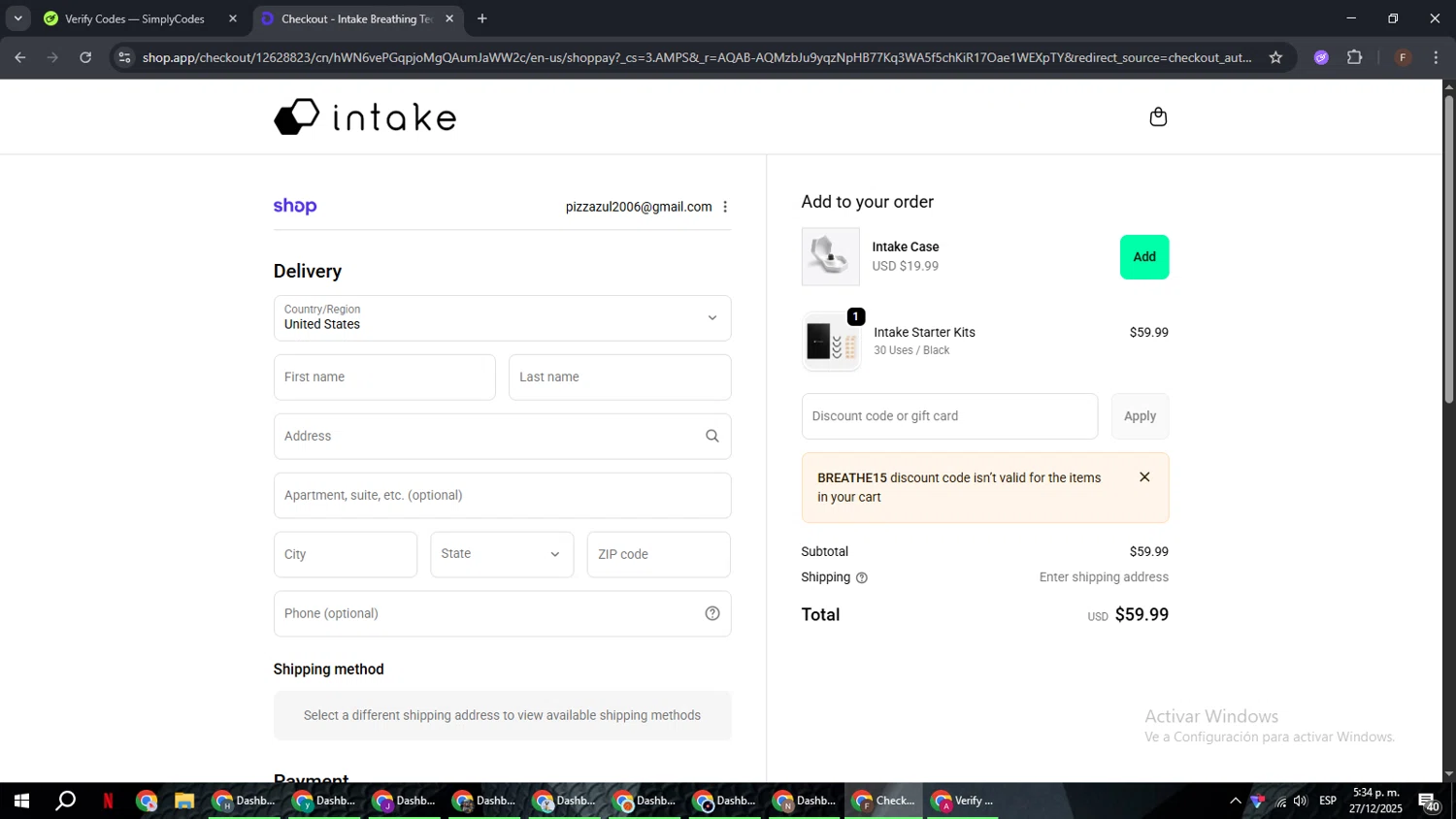
Task: Click the Address input field
Action: 502,437
